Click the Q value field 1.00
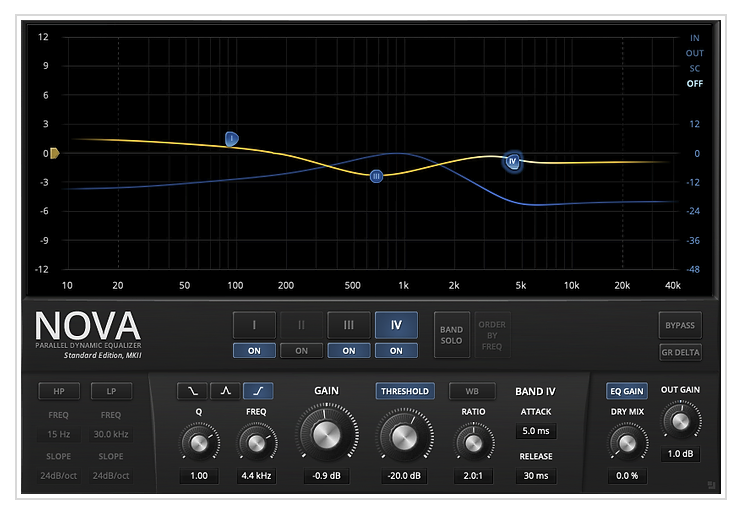 (x=199, y=476)
